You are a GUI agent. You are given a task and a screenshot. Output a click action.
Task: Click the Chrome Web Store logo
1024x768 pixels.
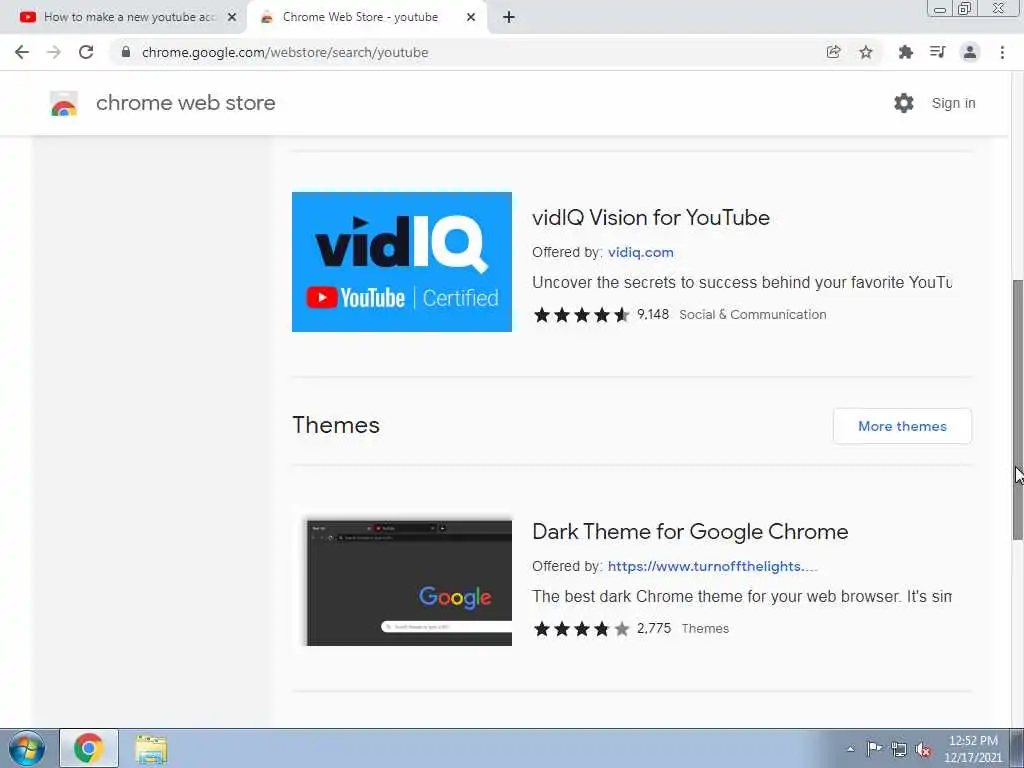coord(64,103)
